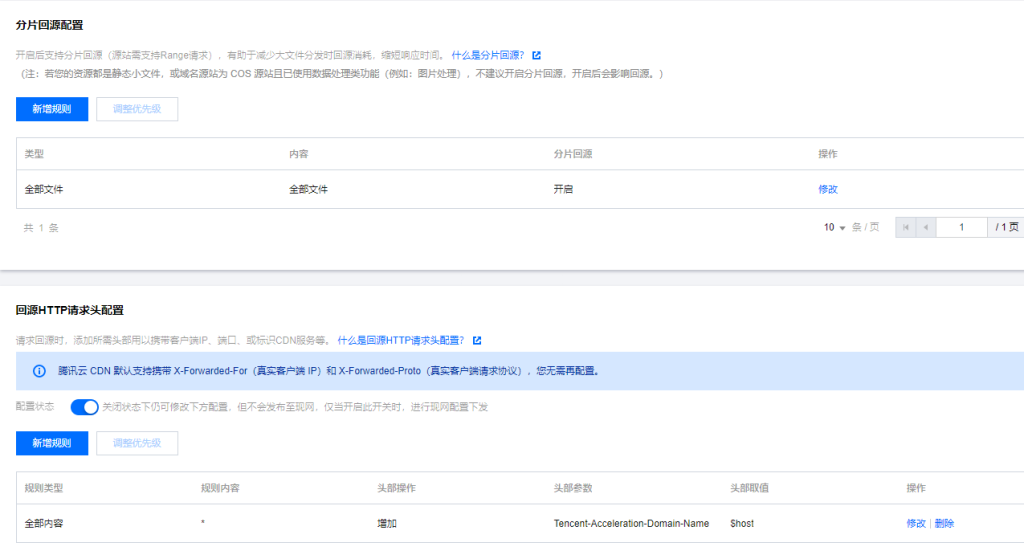
Task: Open the 10 条/页 page size dropdown
Action: click(835, 228)
